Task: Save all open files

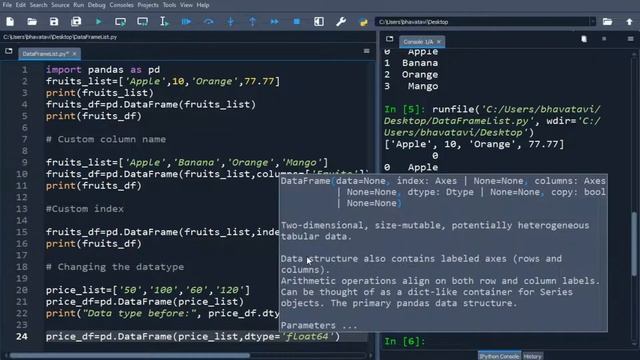Action: [76, 22]
